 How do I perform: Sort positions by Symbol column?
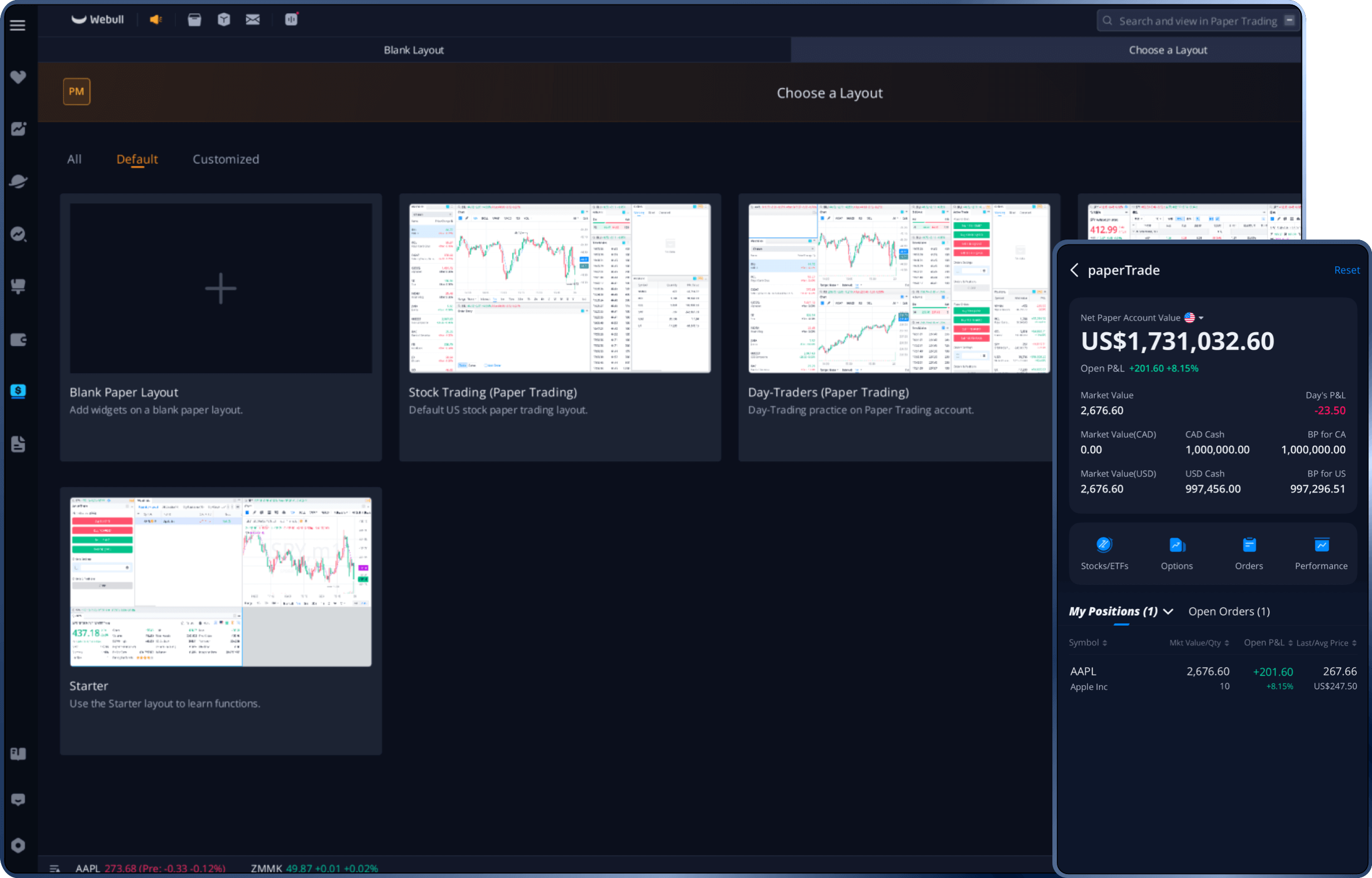[1087, 642]
